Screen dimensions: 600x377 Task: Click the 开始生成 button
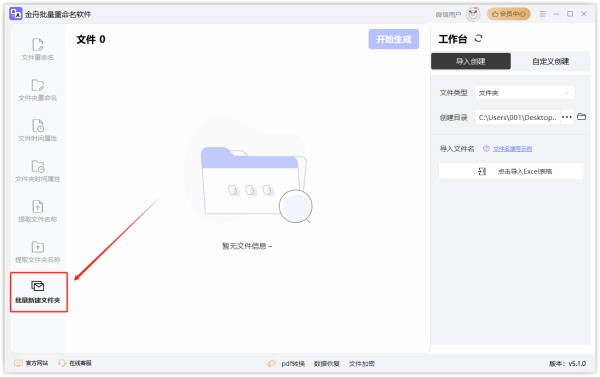pos(393,39)
